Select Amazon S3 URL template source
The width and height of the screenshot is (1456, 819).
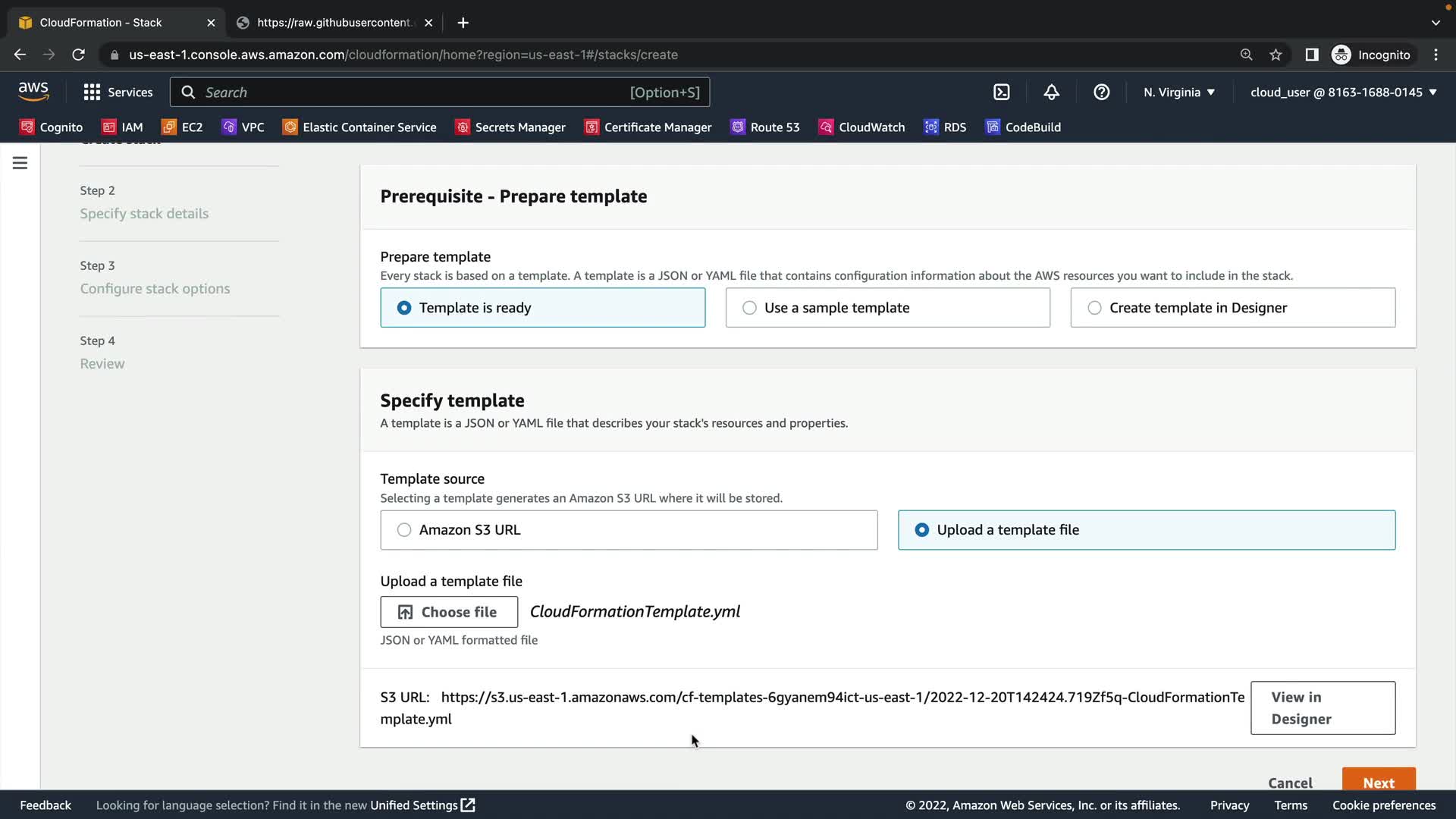[x=629, y=530]
